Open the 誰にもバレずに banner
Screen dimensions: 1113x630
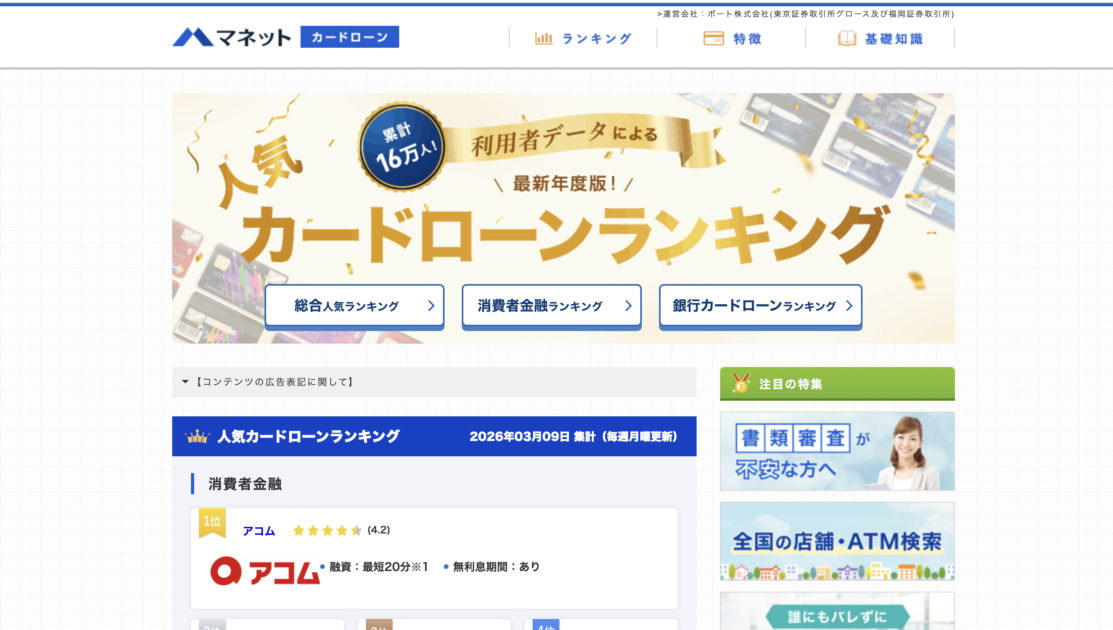coord(837,611)
